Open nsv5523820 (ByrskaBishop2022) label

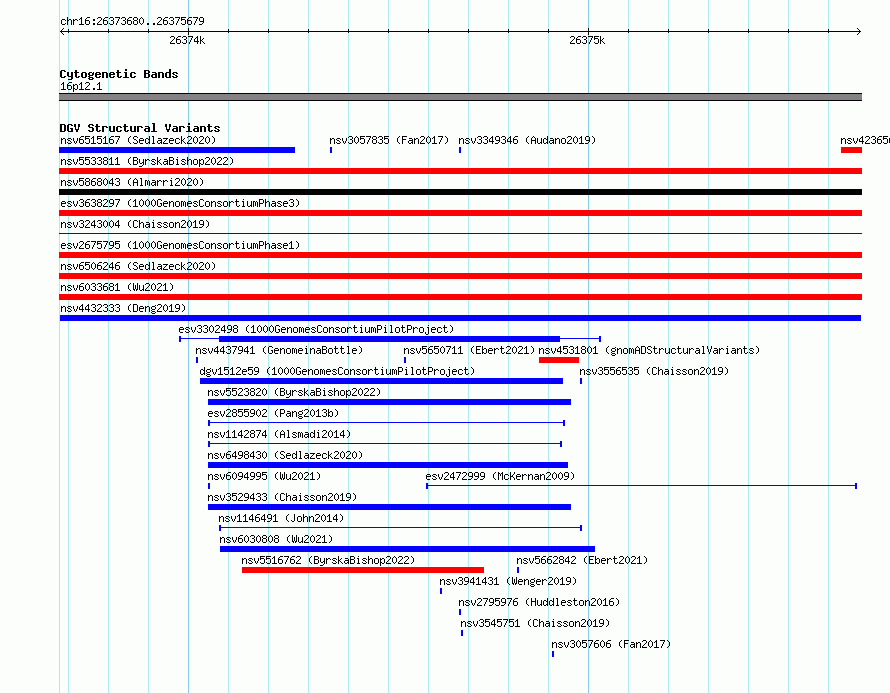click(x=294, y=392)
